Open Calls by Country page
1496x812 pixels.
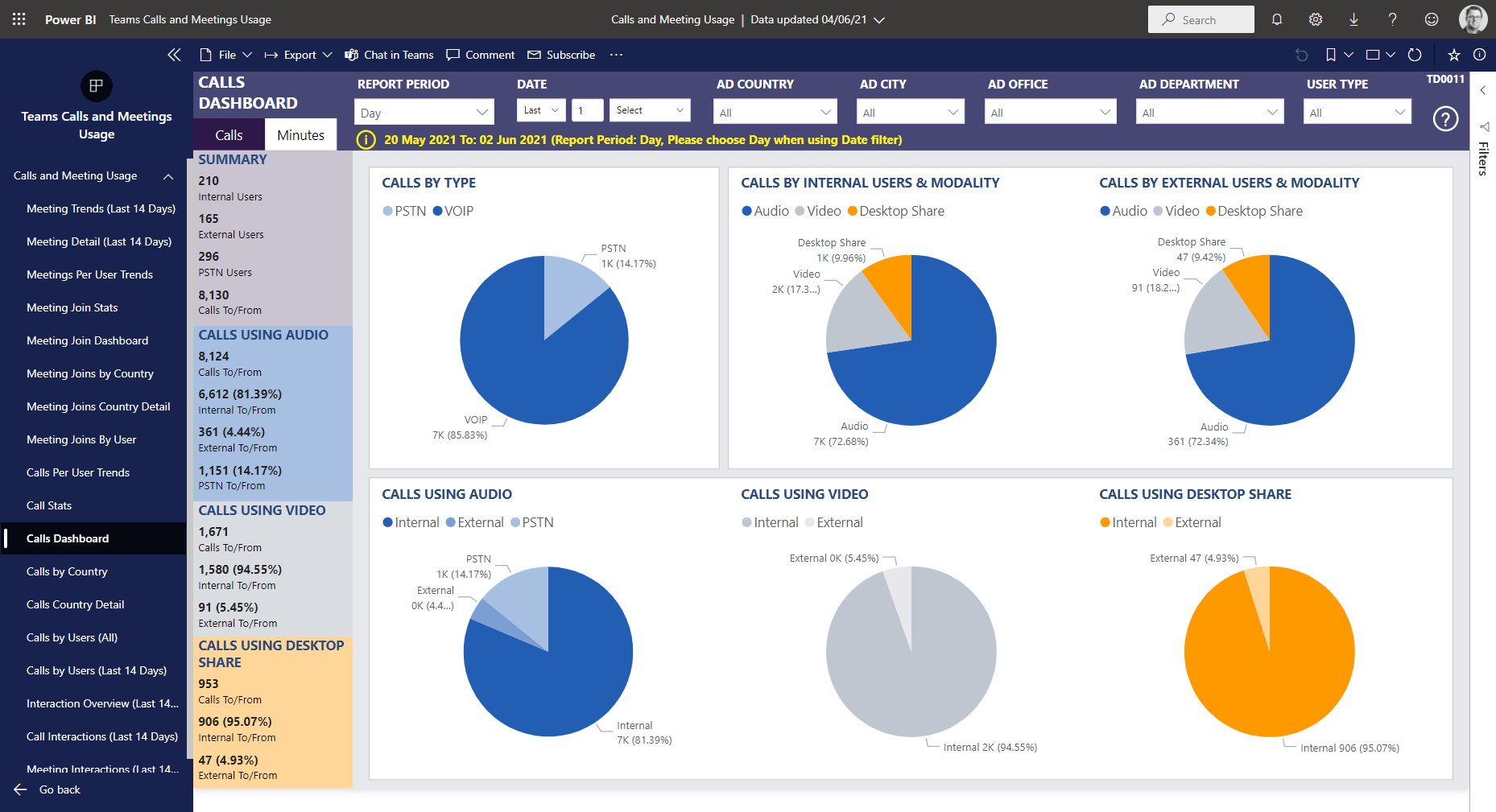coord(67,571)
